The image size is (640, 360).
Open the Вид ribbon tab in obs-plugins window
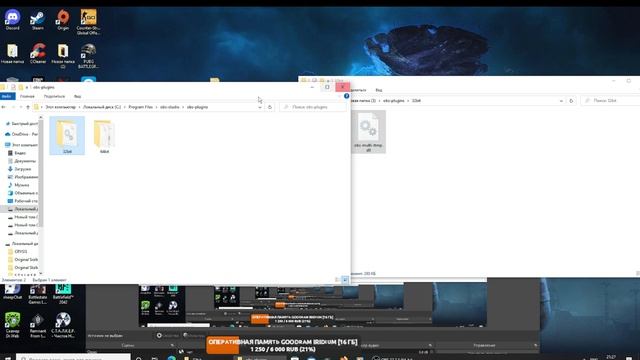78,96
